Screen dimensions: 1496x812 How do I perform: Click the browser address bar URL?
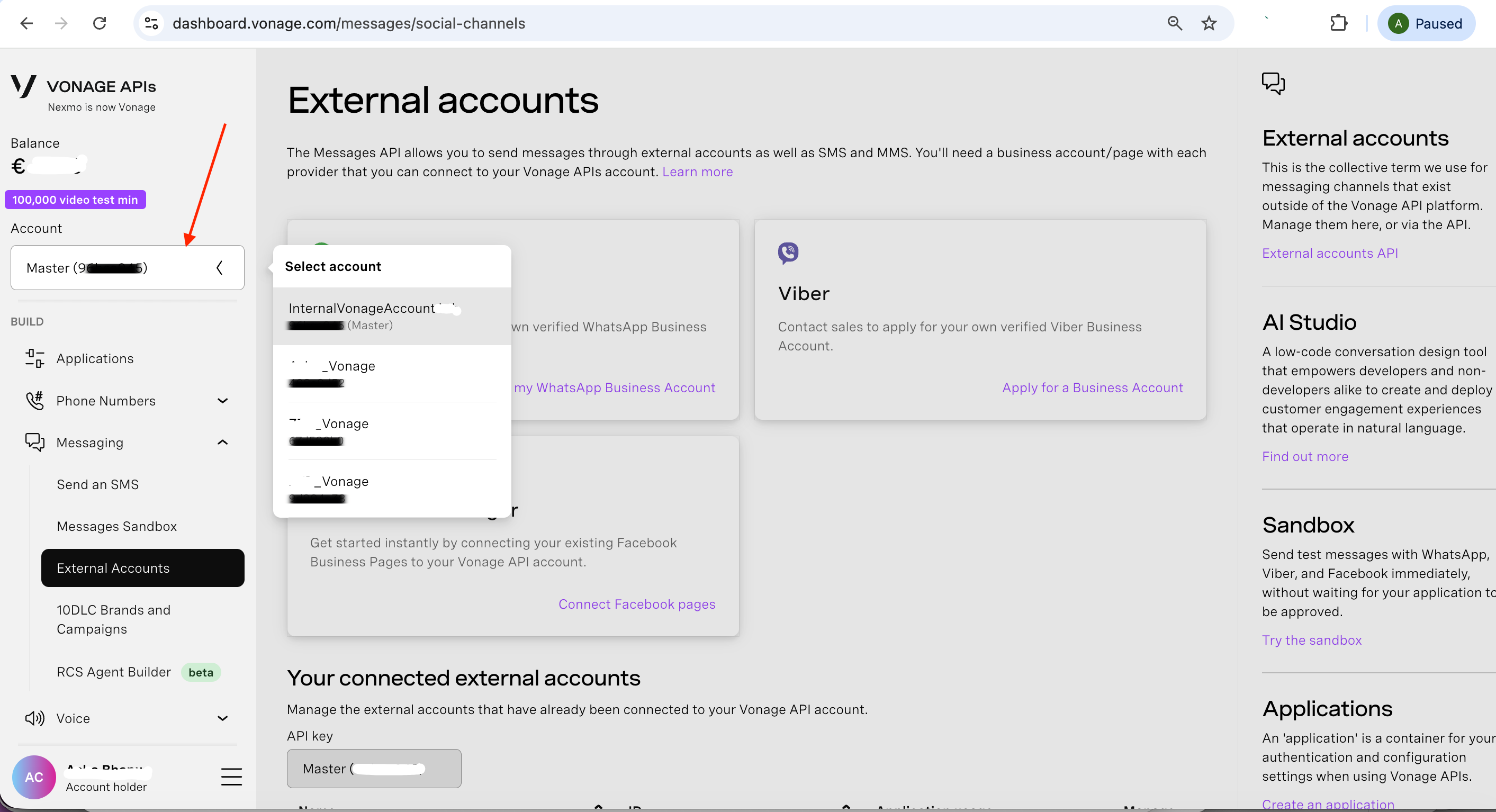click(x=348, y=23)
